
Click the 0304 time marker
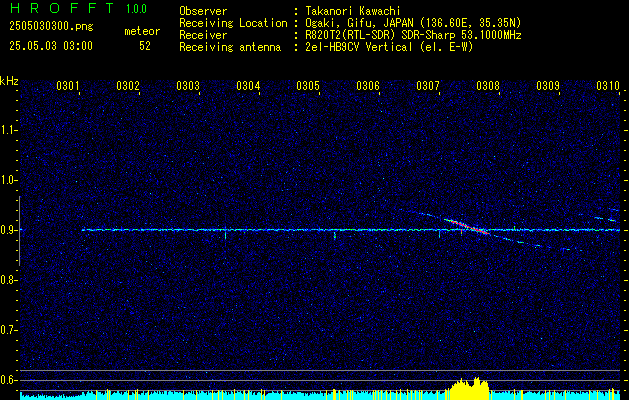pos(248,86)
